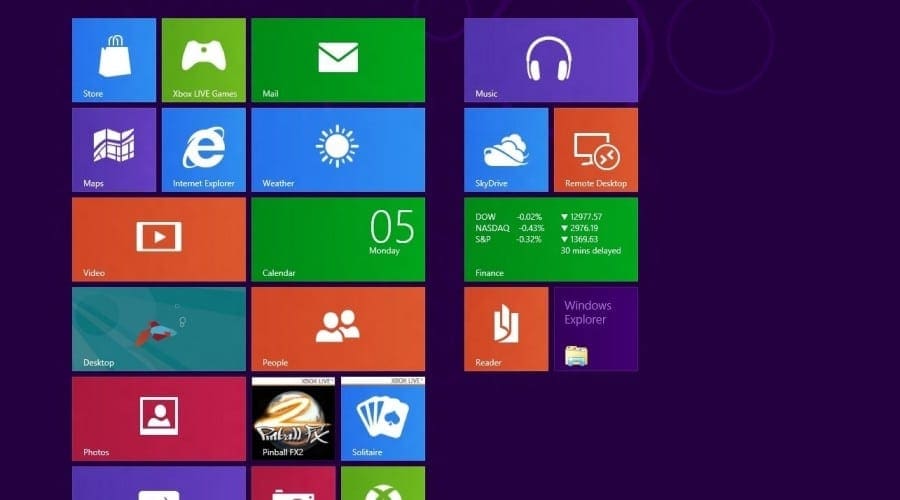Image resolution: width=900 pixels, height=500 pixels.
Task: Click "30 mins delayed" in Finance tile
Action: pyautogui.click(x=591, y=251)
